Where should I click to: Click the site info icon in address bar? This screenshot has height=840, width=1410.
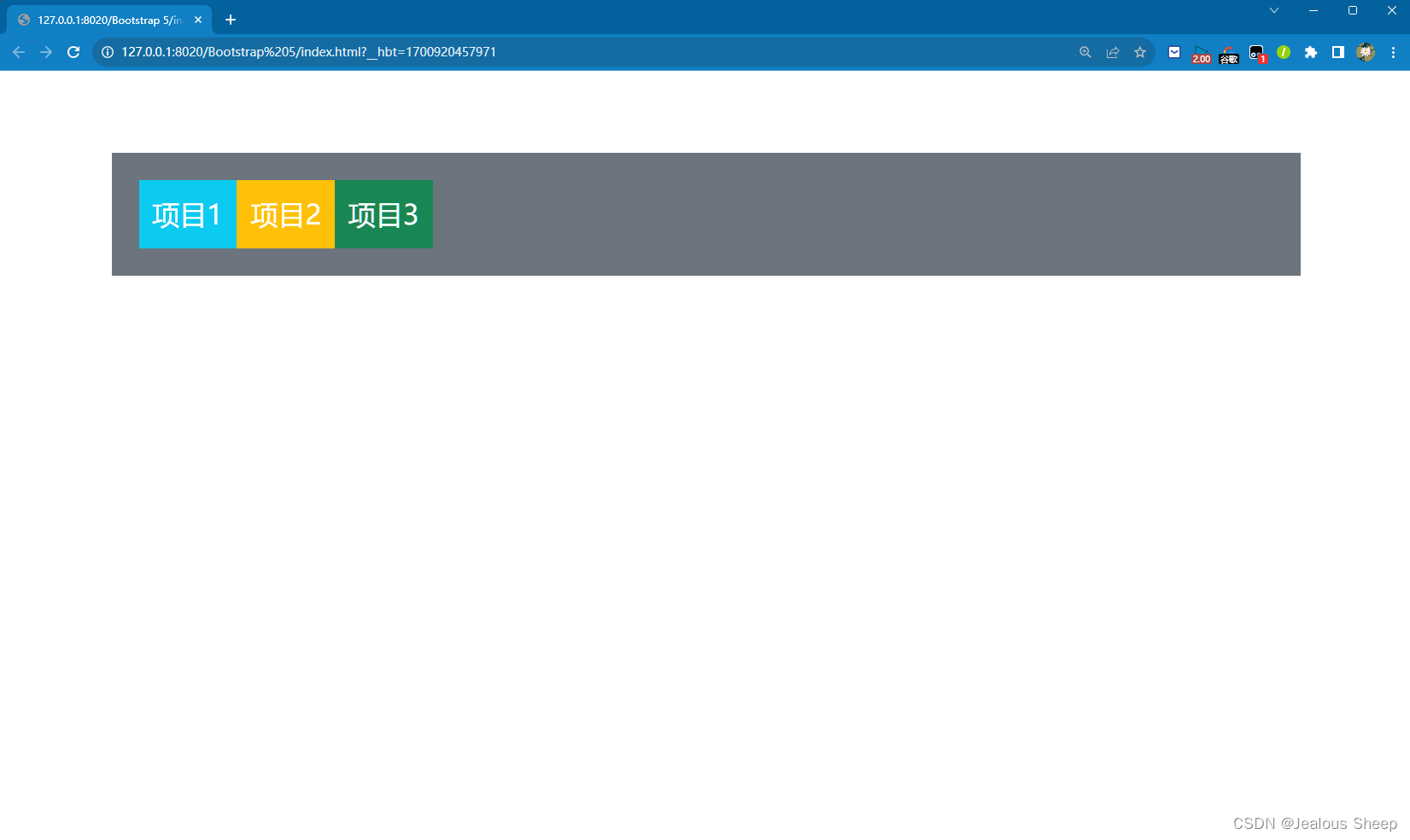coord(107,52)
